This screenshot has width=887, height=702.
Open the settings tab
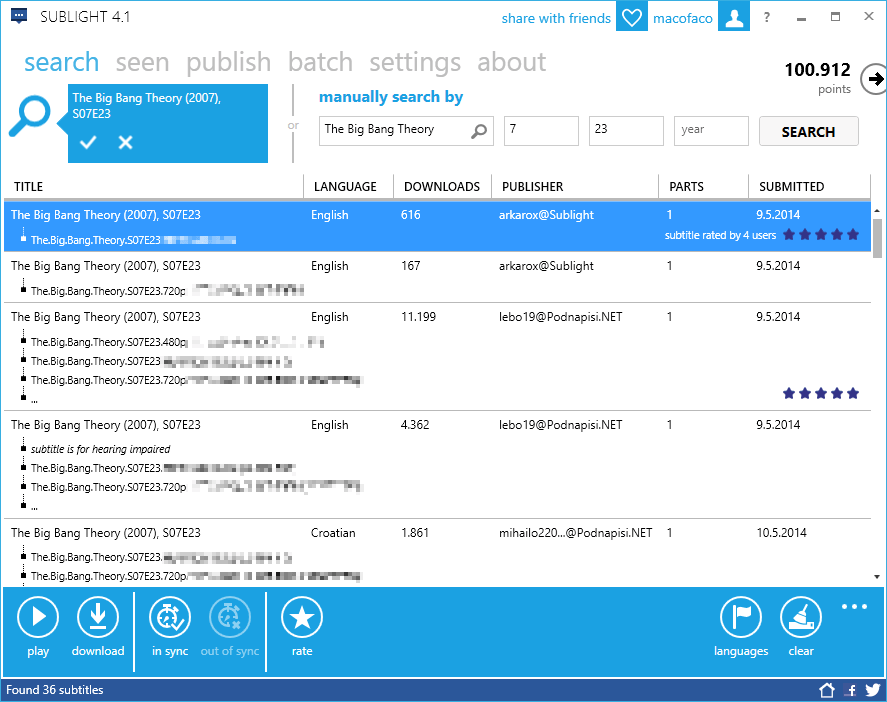(x=415, y=63)
